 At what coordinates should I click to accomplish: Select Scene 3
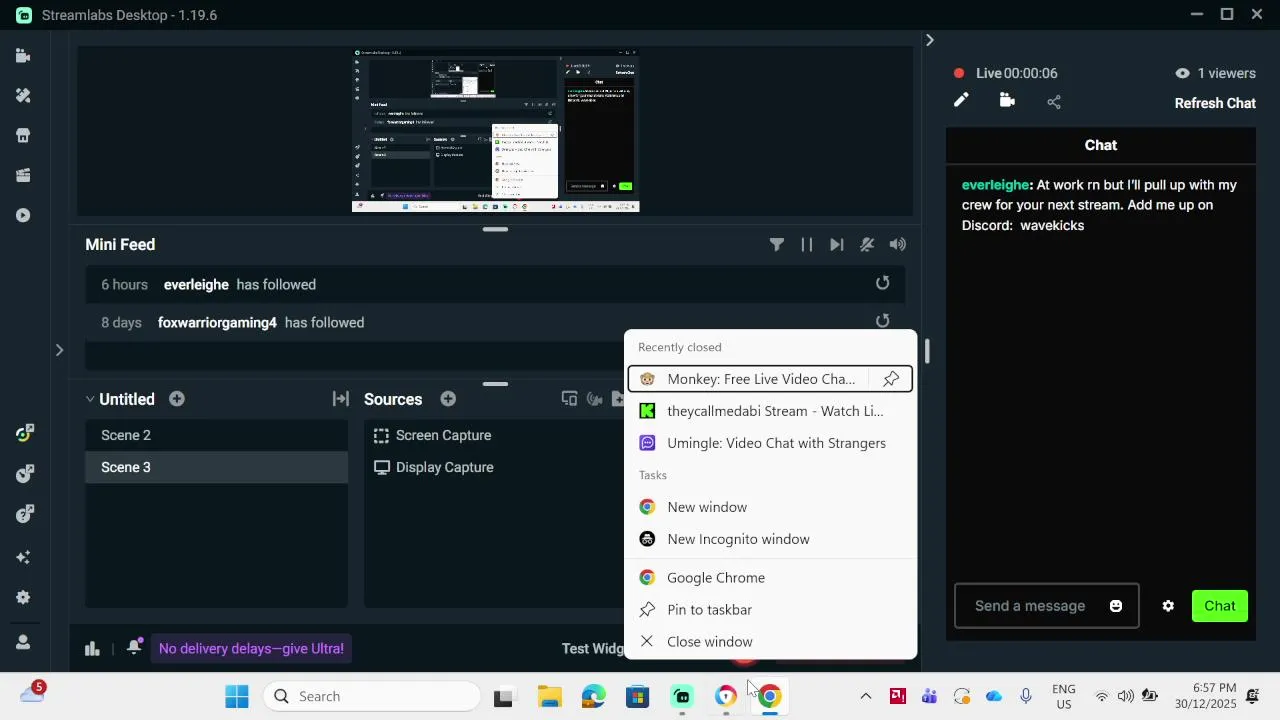tap(216, 467)
